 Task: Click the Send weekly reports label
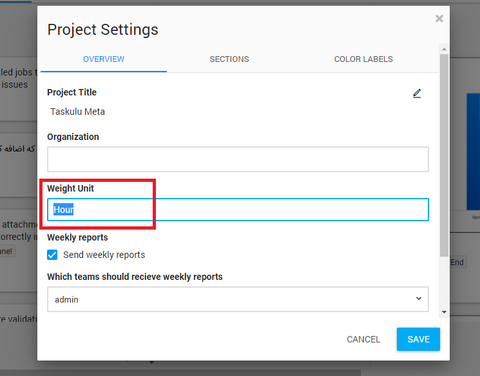coord(104,255)
